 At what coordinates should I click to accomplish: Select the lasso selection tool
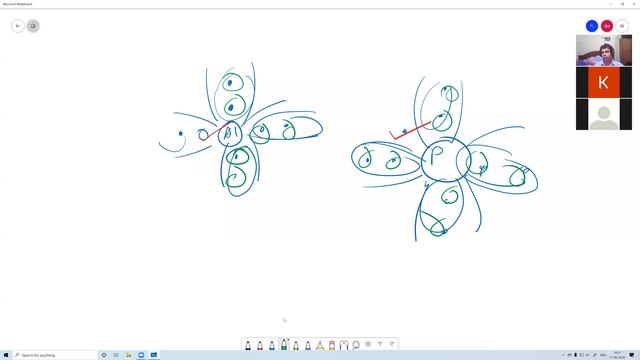[x=356, y=345]
